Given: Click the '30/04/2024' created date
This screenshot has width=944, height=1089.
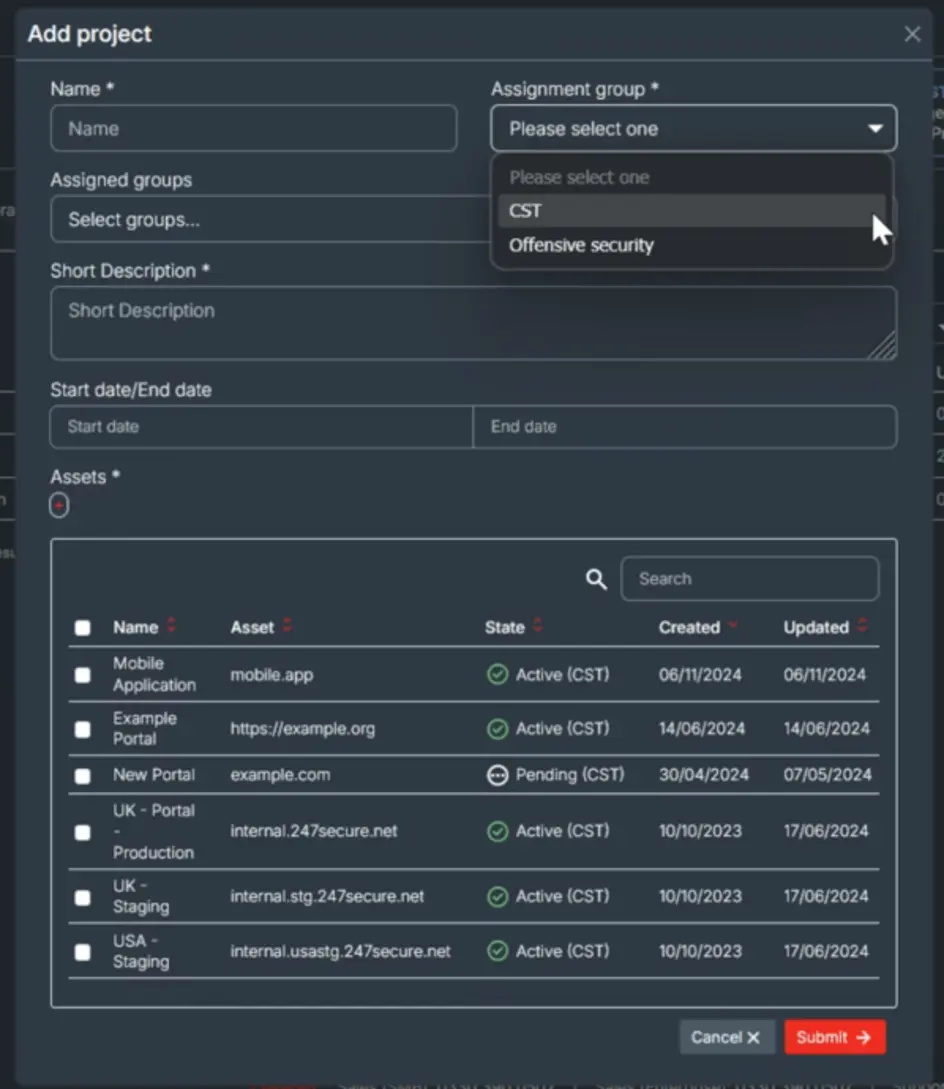Looking at the screenshot, I should pos(704,775).
